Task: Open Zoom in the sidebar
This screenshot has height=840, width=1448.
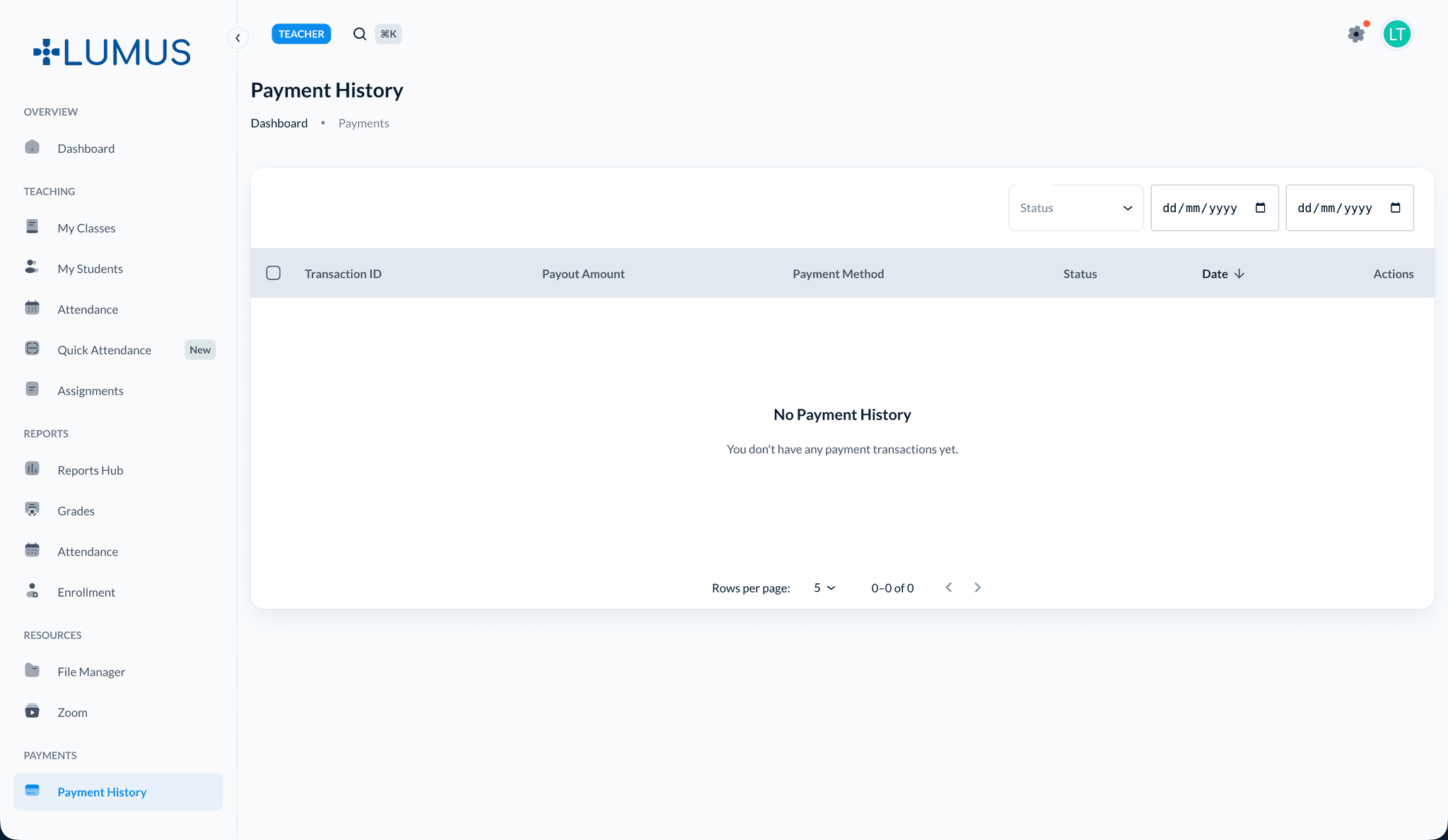Action: point(118,712)
